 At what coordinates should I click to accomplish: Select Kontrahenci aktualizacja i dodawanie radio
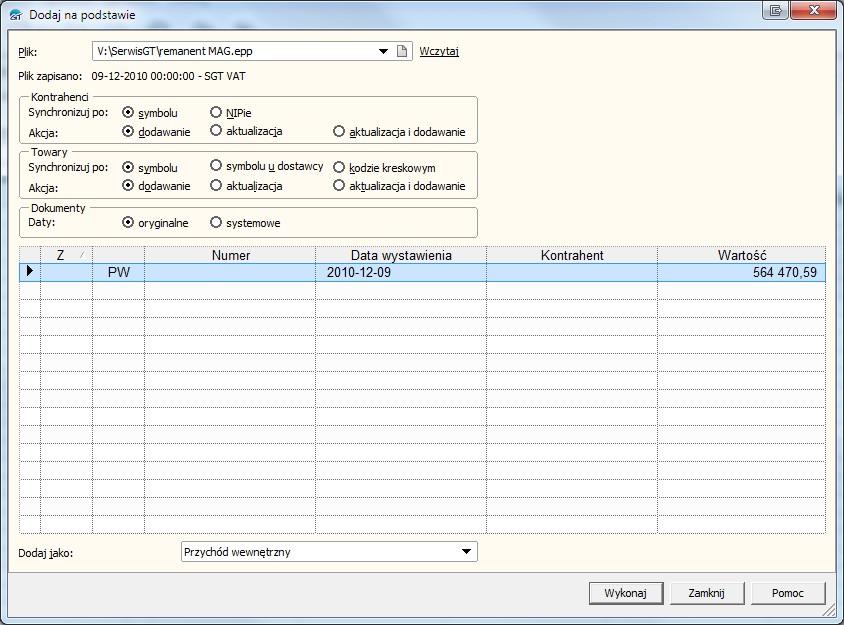[x=339, y=131]
